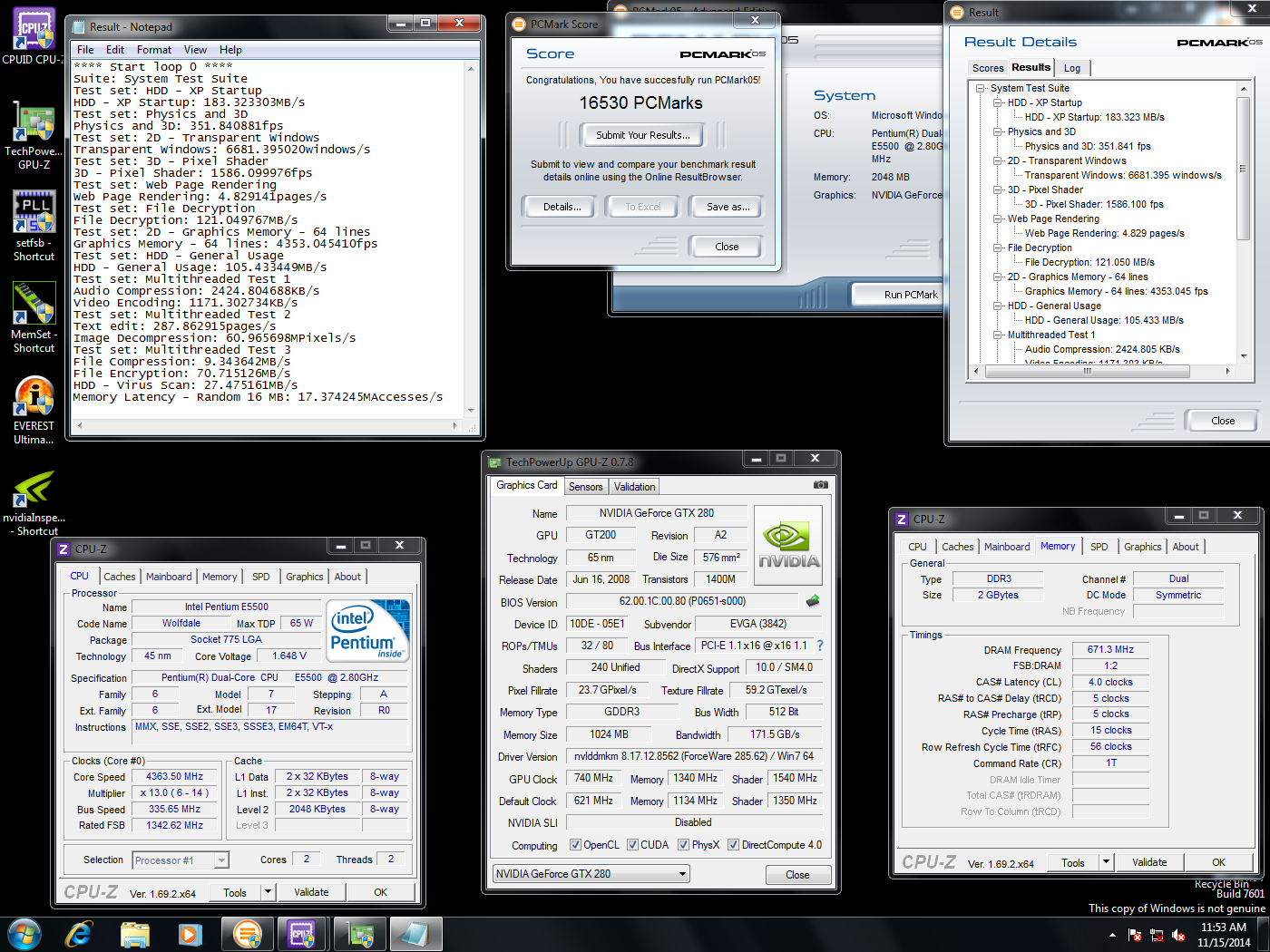Switch to PCMark05 taskbar button
Image resolution: width=1270 pixels, height=952 pixels.
(x=248, y=933)
